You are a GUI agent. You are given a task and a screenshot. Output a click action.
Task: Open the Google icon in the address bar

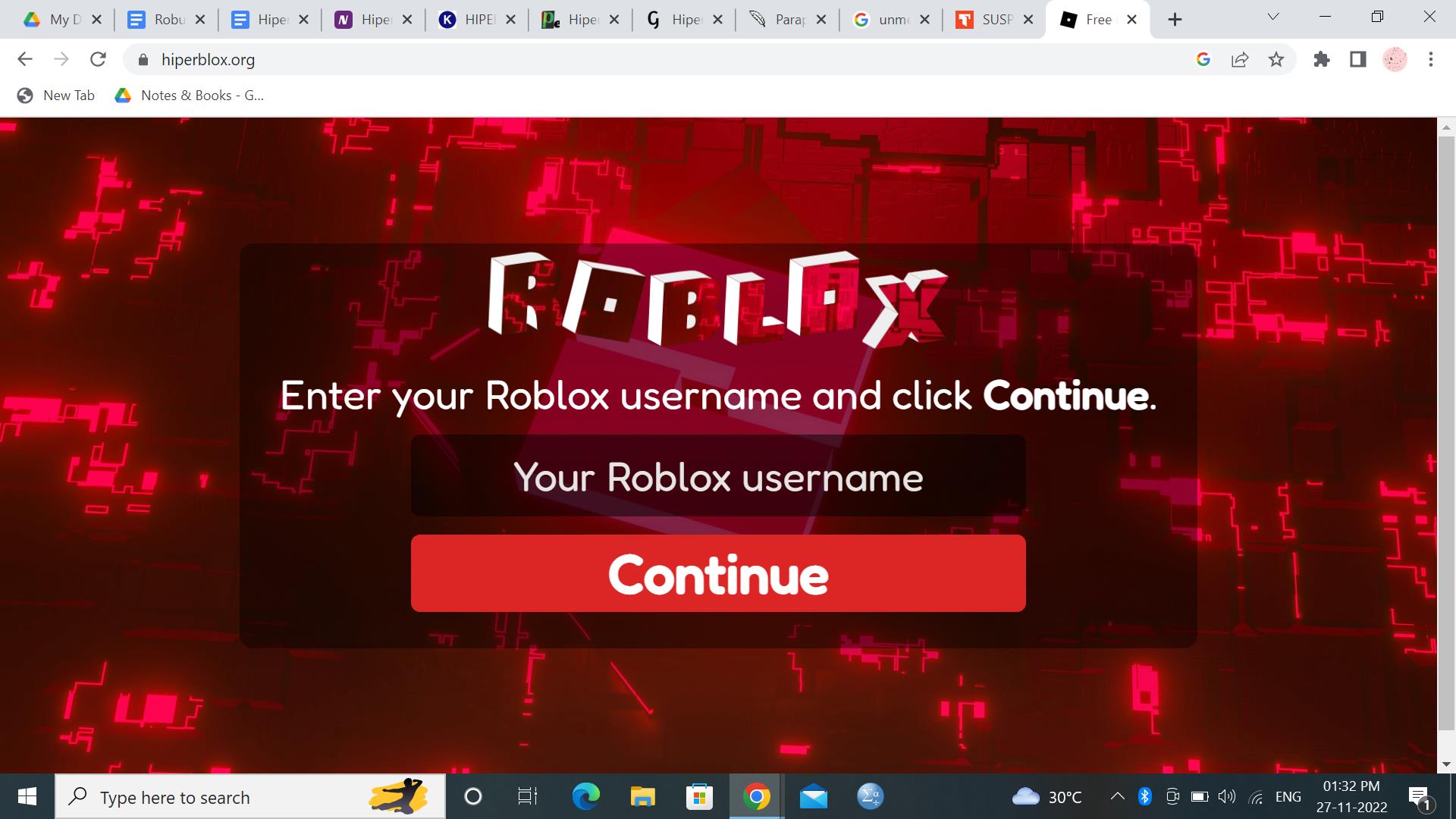(1203, 59)
